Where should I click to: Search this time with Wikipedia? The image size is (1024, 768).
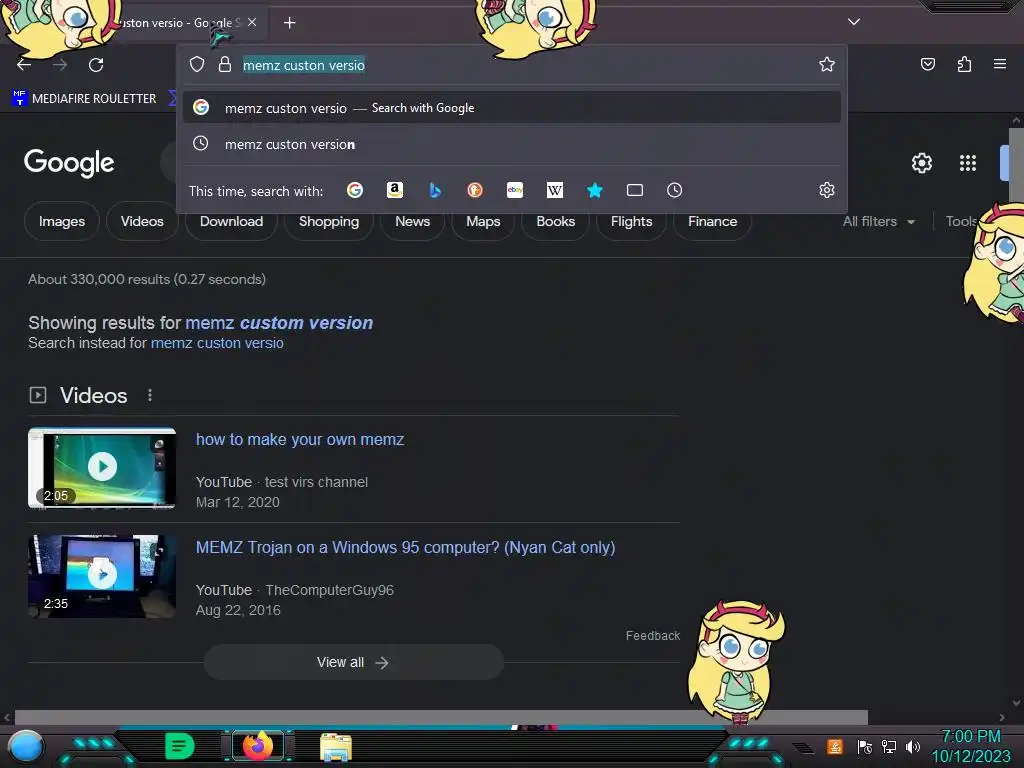pos(554,190)
